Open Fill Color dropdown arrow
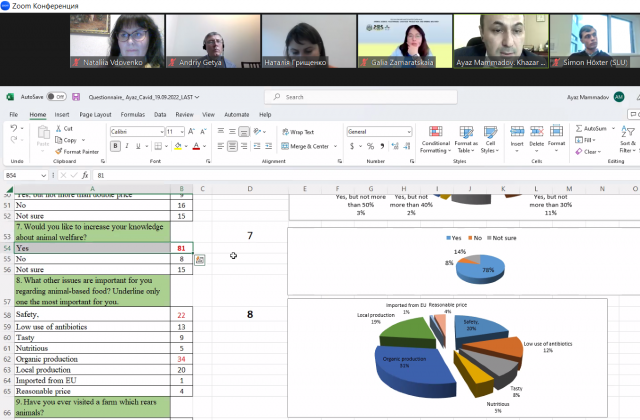This screenshot has height=420, width=640. click(x=186, y=146)
